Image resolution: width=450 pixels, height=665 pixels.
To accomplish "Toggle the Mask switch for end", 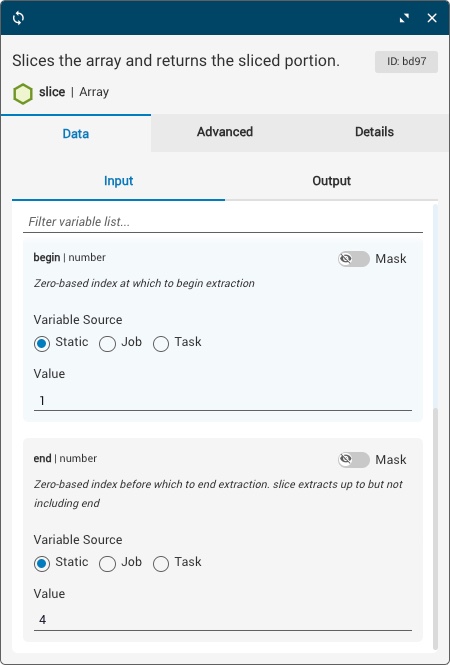I will coord(354,460).
